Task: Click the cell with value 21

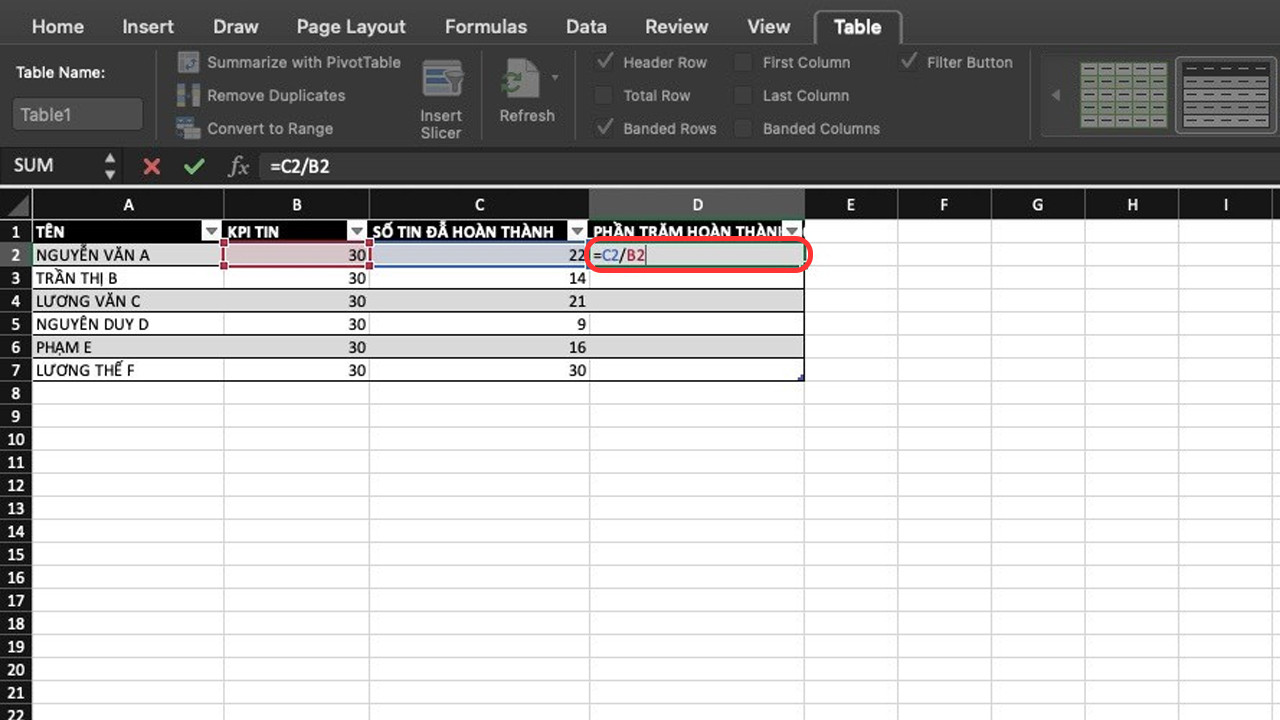Action: (479, 300)
